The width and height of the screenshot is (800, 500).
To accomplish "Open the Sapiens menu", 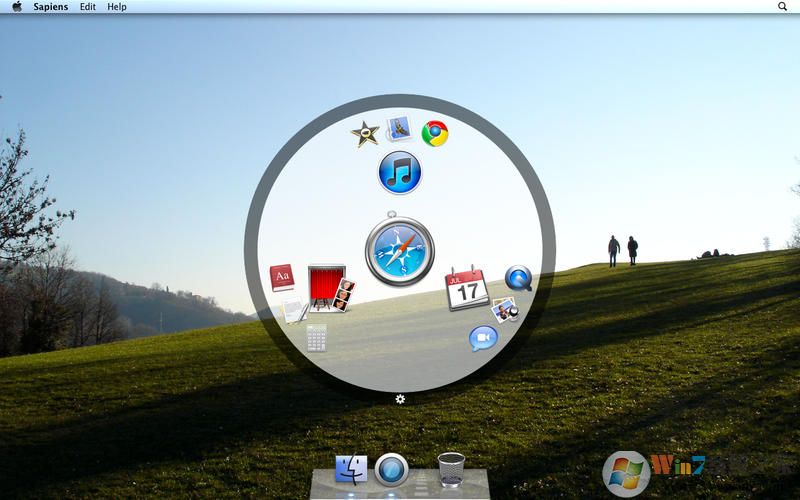I will [51, 7].
